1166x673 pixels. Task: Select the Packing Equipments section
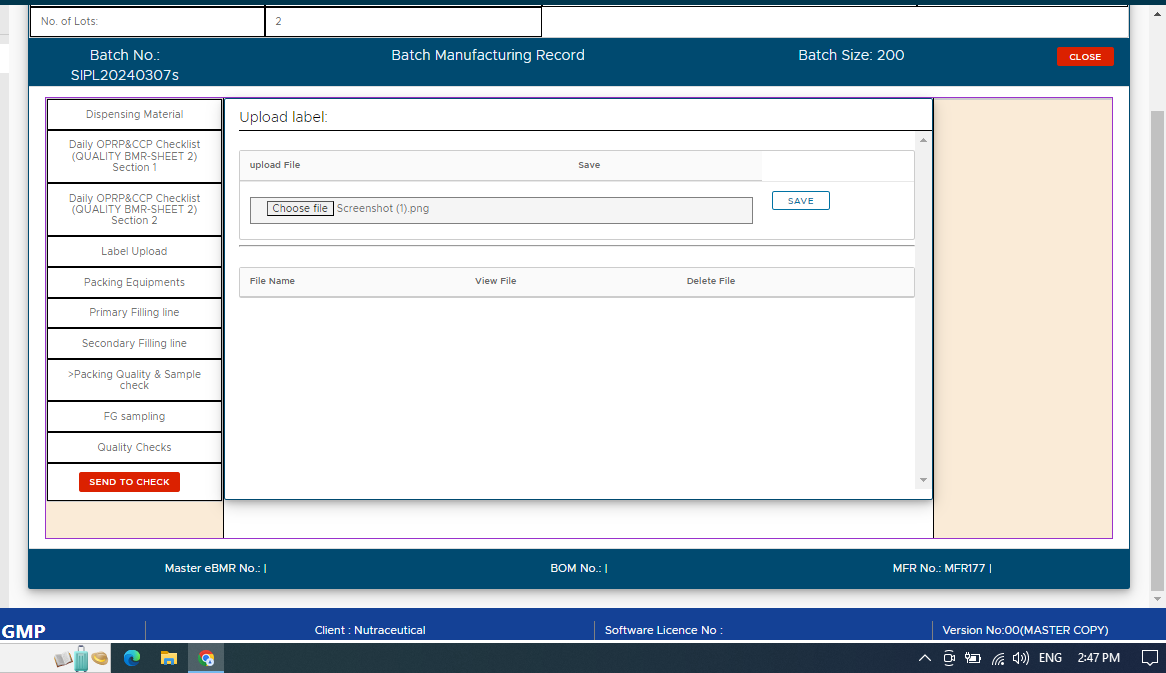point(134,282)
